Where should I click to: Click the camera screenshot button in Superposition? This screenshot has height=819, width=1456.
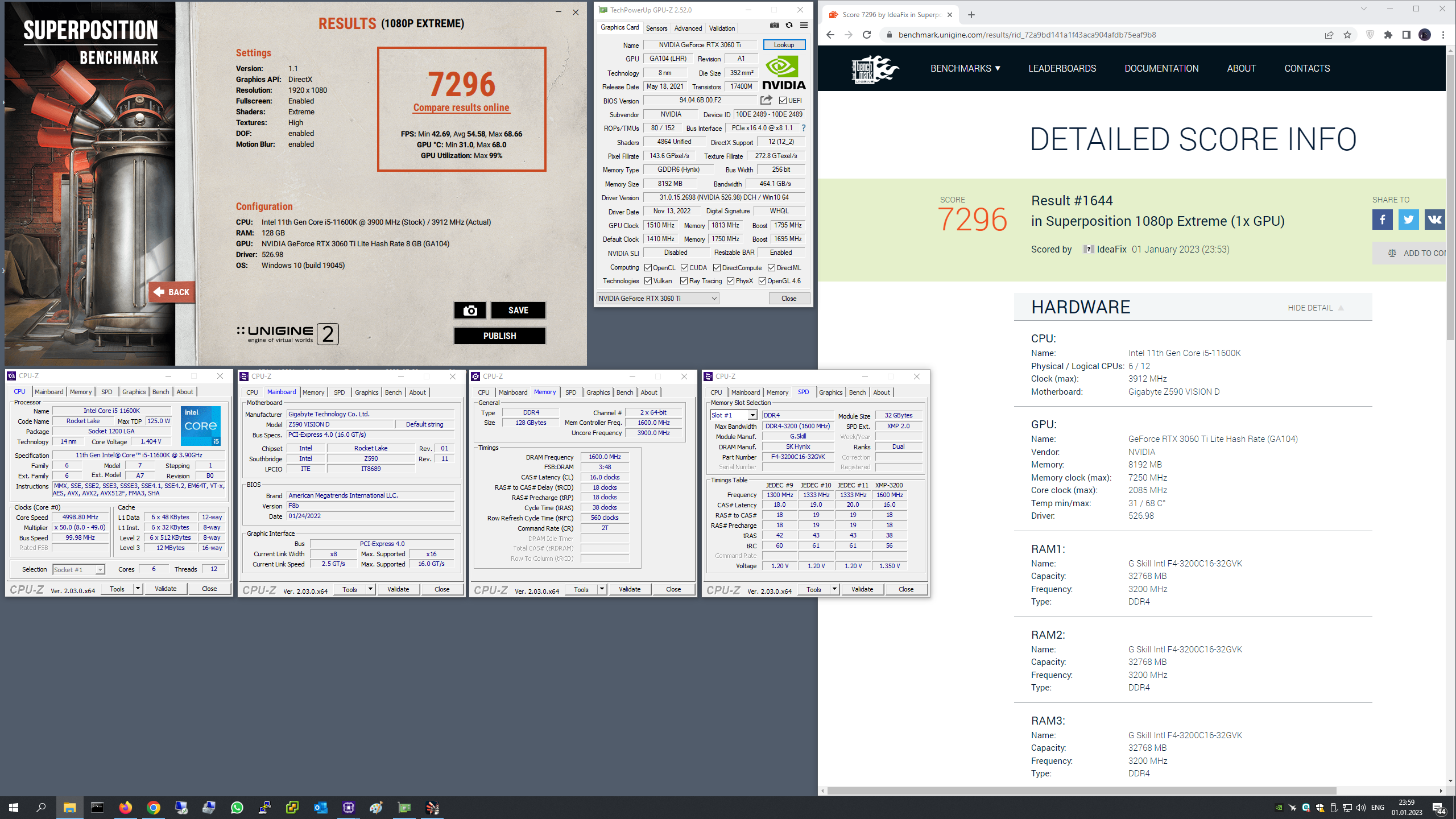pos(470,310)
